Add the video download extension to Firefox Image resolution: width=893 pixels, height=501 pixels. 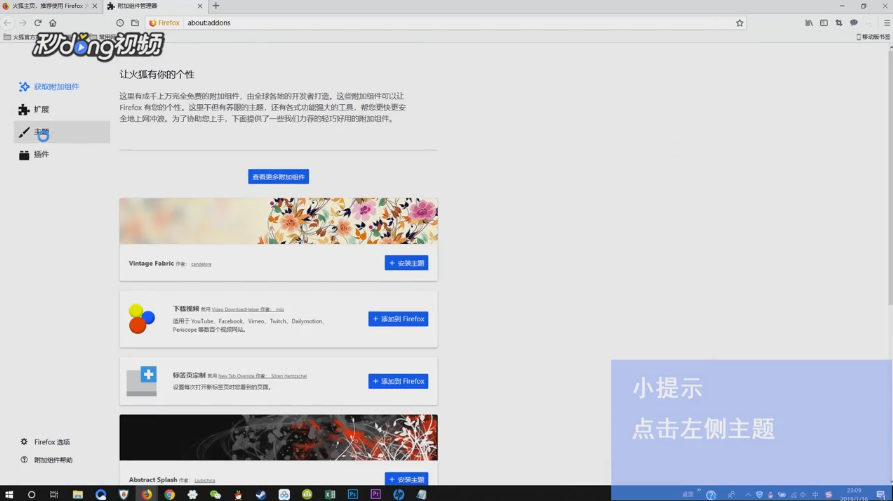(398, 319)
